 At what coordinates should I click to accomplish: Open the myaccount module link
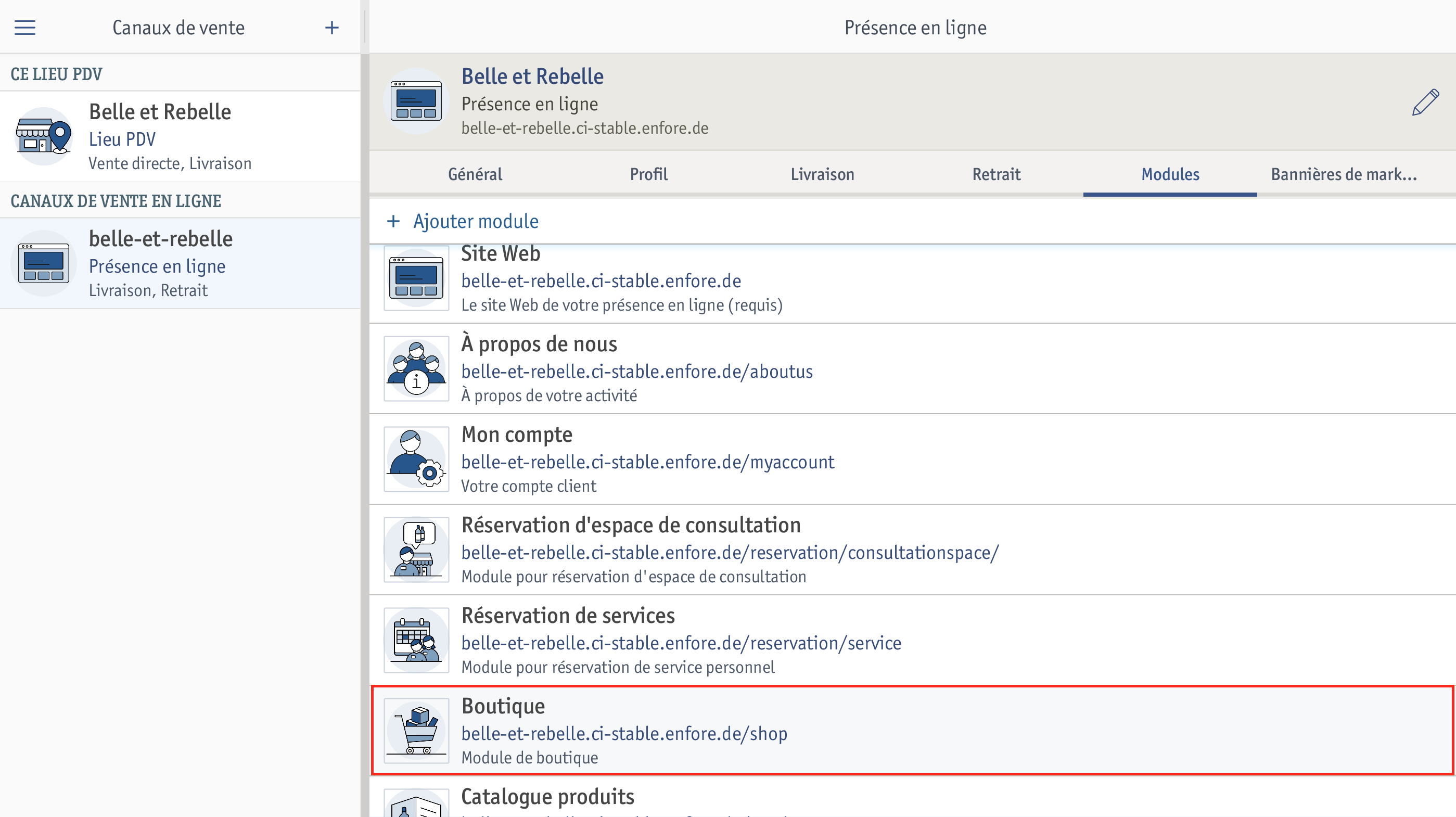648,462
